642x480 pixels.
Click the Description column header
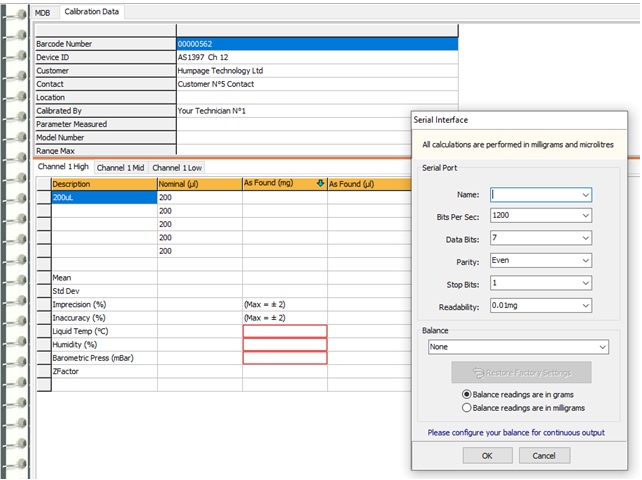(x=104, y=184)
